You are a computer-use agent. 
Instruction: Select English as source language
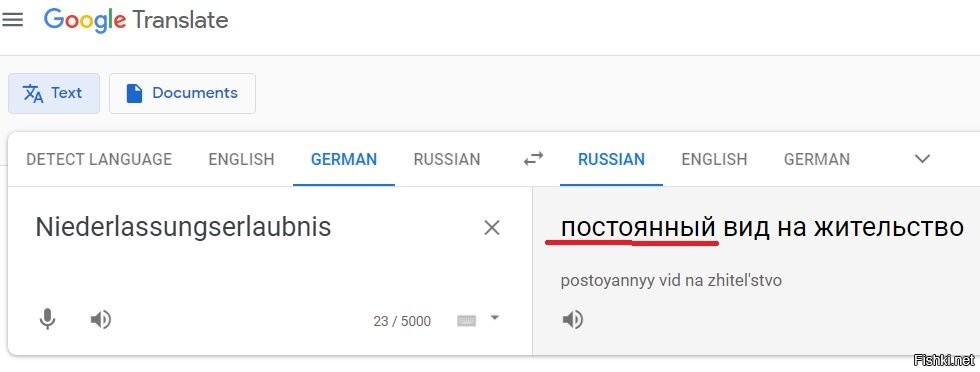click(x=241, y=159)
